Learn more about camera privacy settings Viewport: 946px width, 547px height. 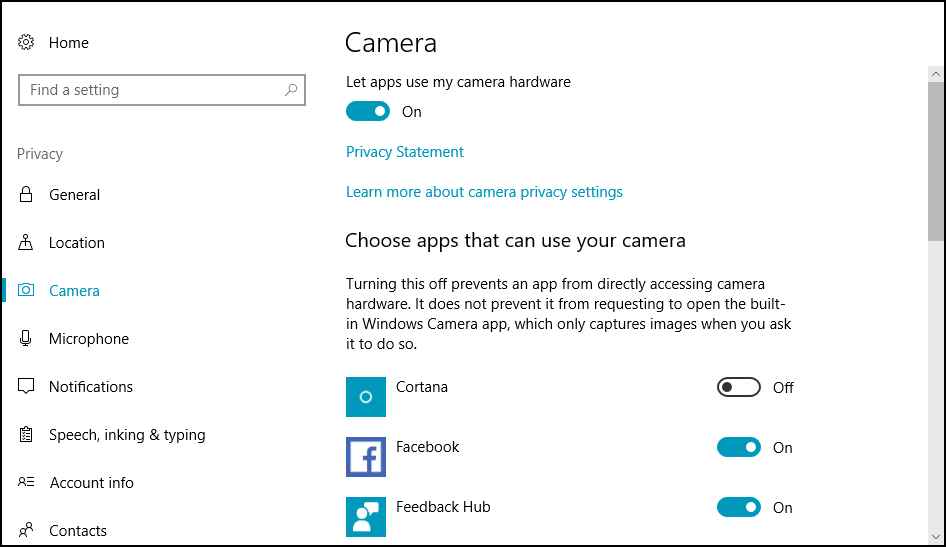click(484, 192)
